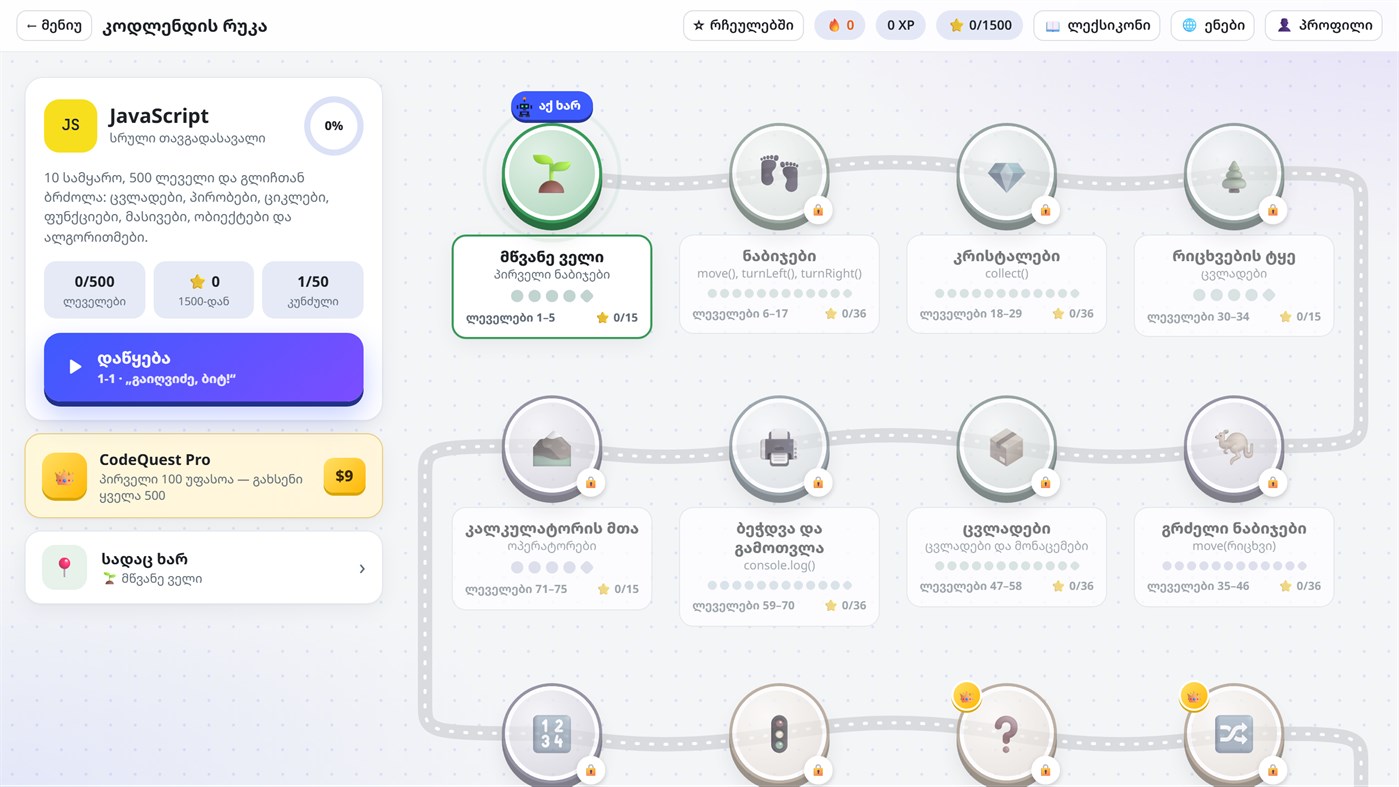Click the pine tree world icon
This screenshot has width=1399, height=787.
coord(1234,173)
